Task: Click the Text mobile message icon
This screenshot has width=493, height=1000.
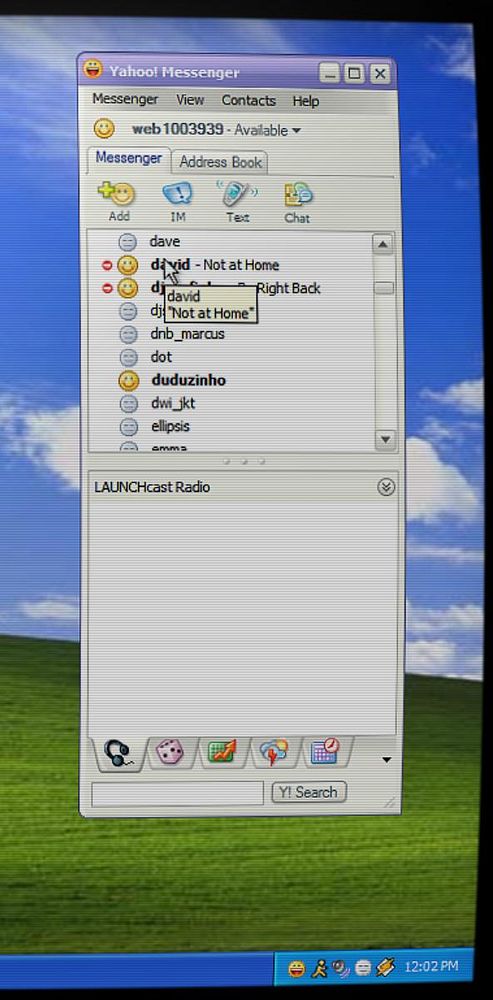Action: [x=236, y=193]
